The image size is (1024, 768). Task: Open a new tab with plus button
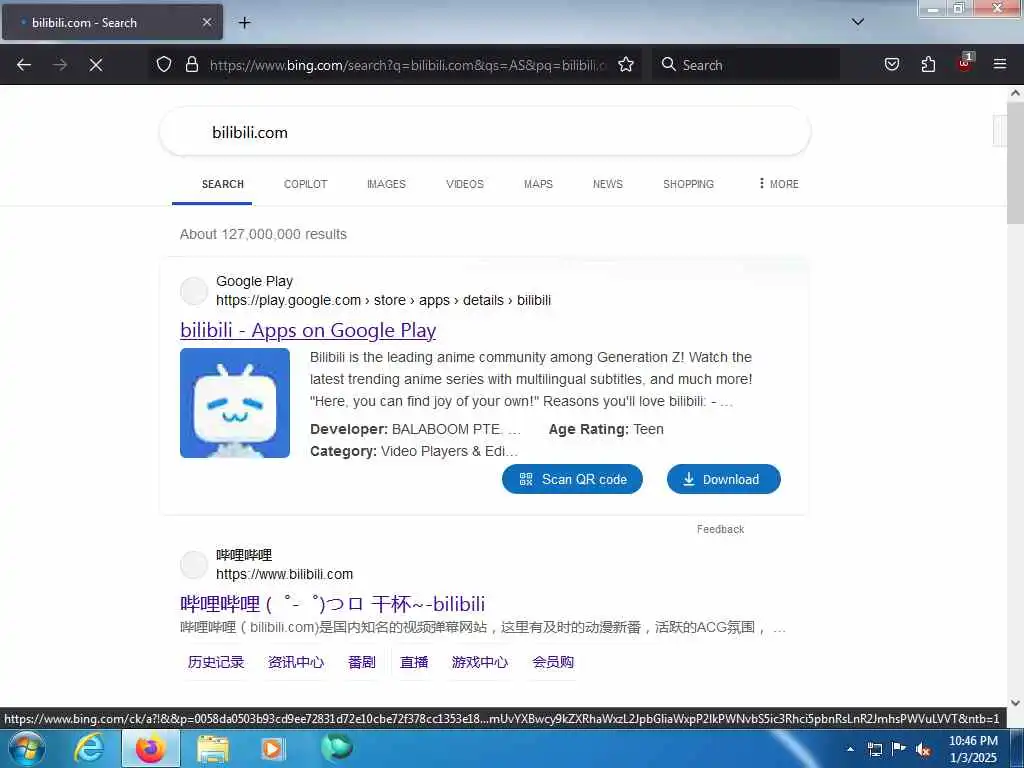[x=244, y=23]
